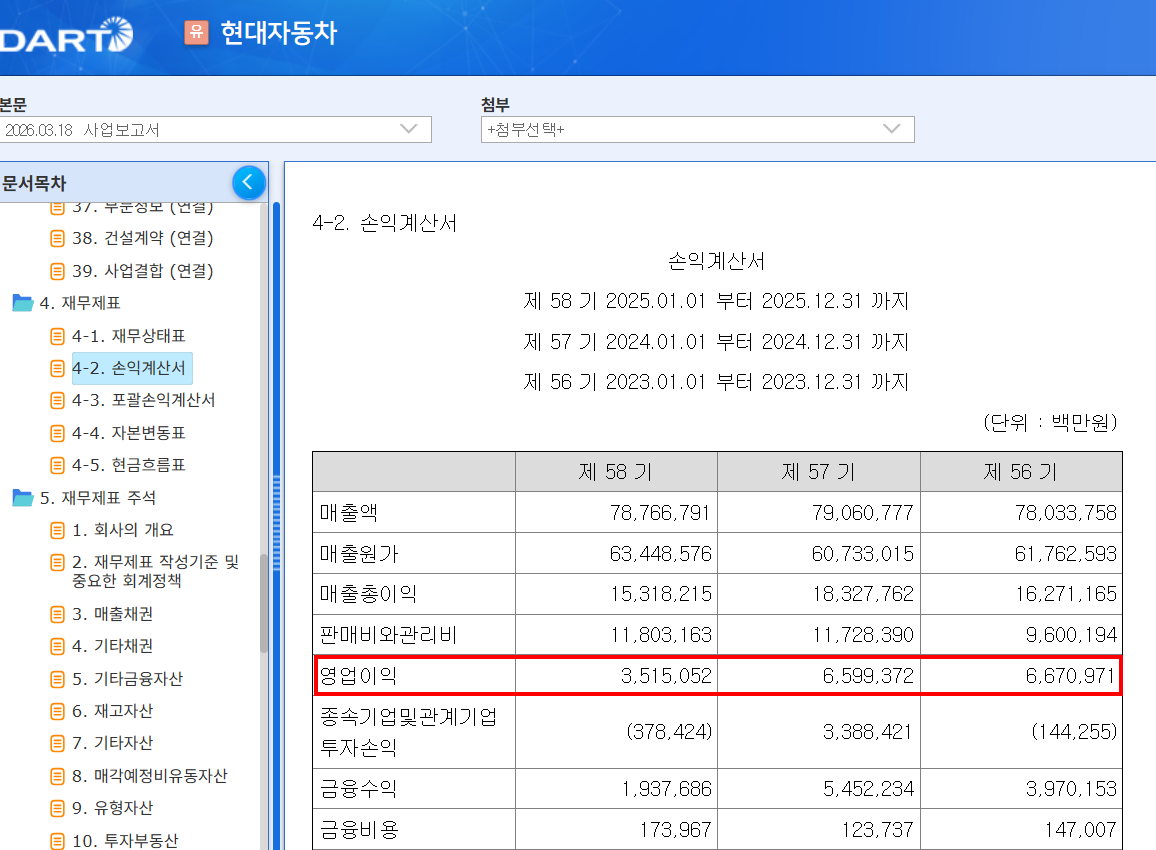
Task: Click the document icon next to 39. 사업결합 (연결)
Action: [x=57, y=270]
